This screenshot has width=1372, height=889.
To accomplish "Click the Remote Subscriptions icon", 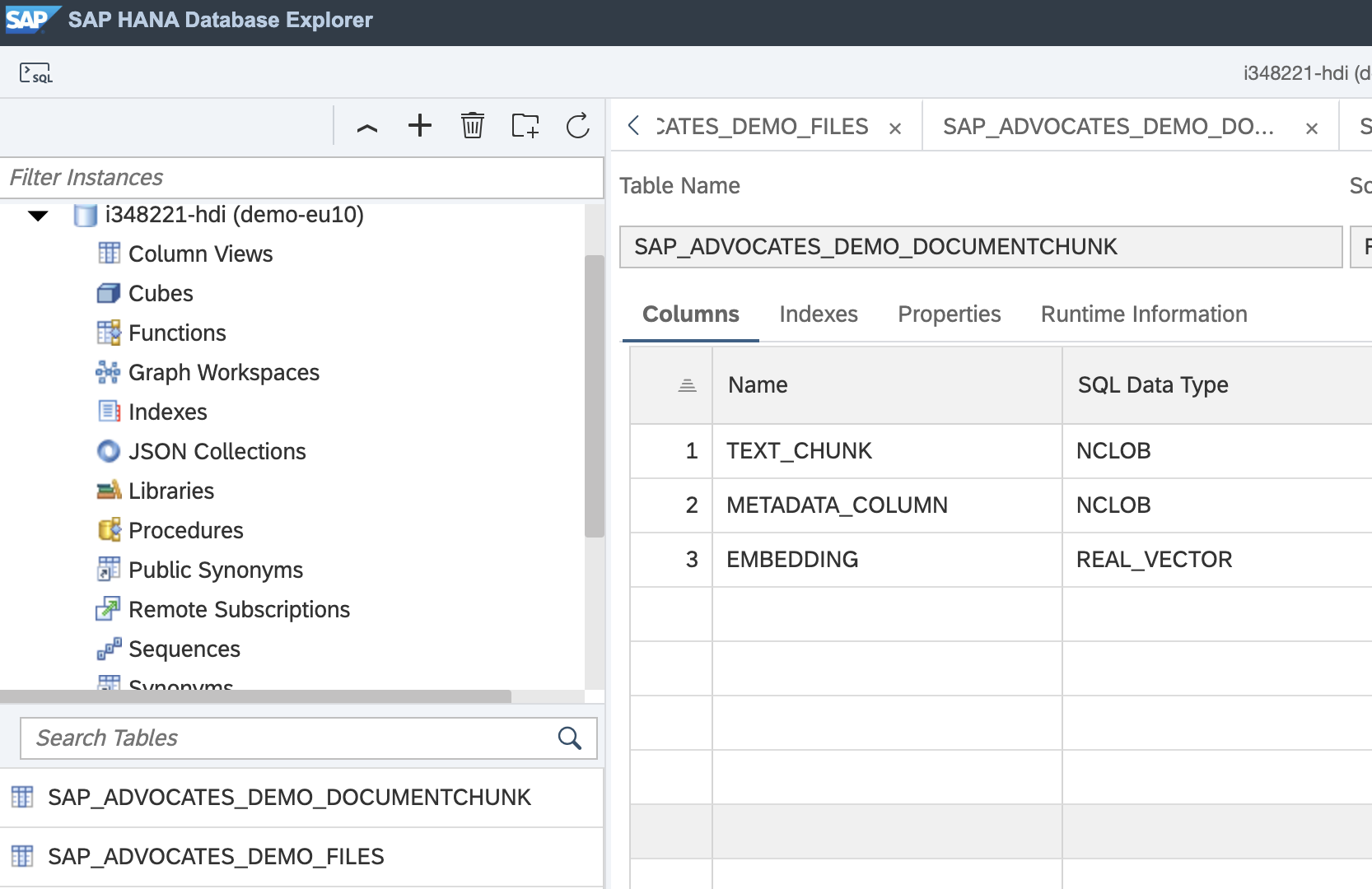I will [108, 609].
